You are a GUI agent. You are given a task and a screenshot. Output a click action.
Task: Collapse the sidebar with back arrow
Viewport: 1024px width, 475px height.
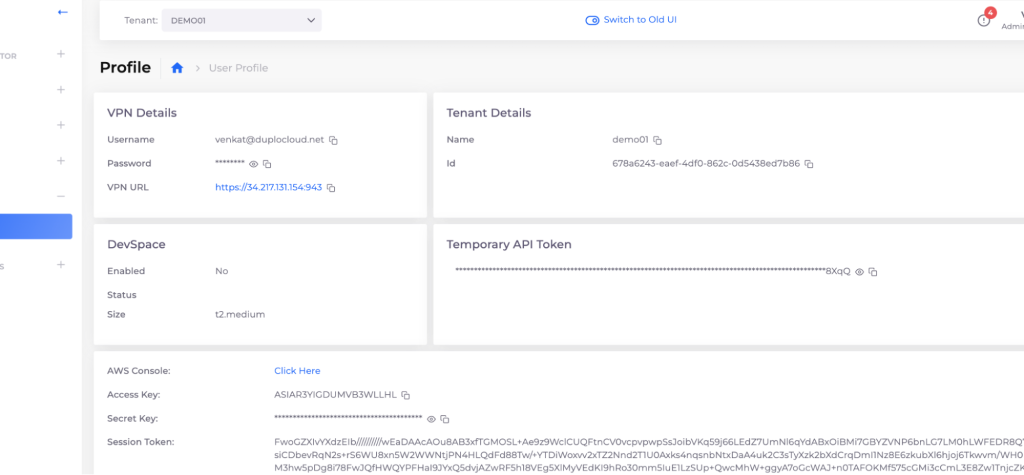63,12
